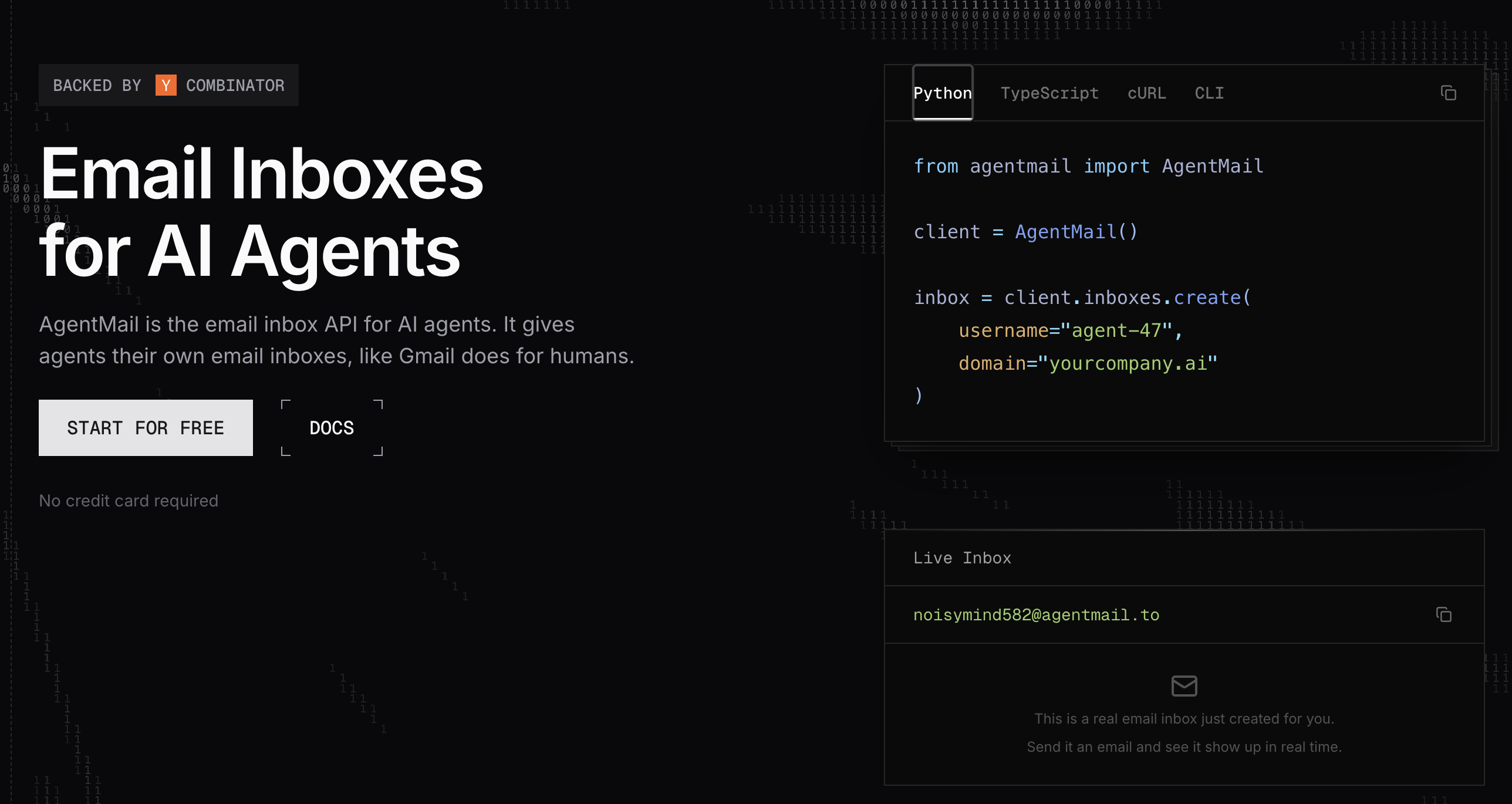Click the "AgentMail is the email inbox API" line

(x=307, y=324)
